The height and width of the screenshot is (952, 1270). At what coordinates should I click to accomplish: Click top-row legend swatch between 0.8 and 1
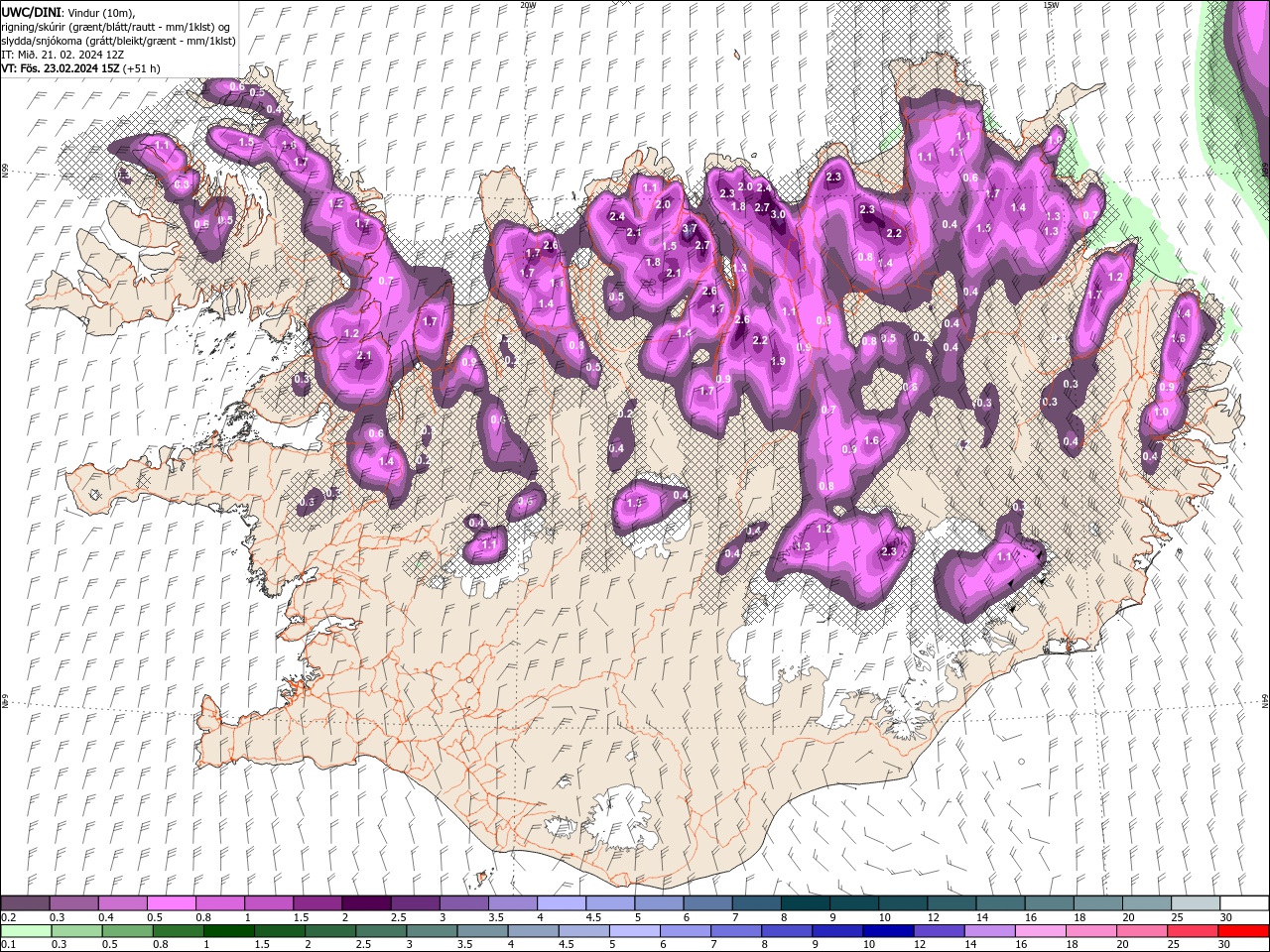click(219, 903)
